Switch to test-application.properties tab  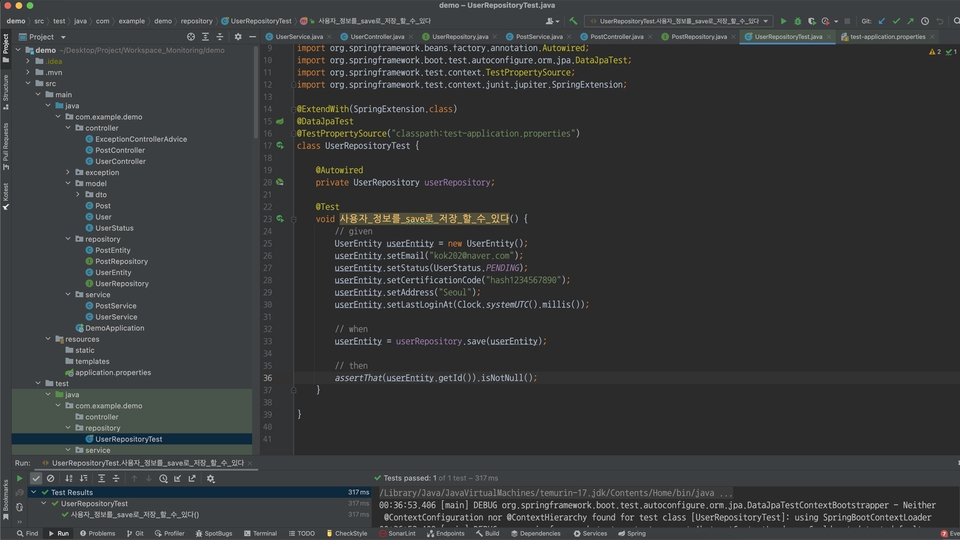887,37
